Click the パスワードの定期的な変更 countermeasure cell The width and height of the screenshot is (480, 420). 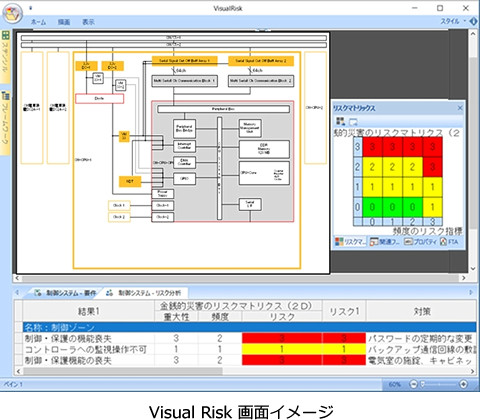[x=421, y=339]
